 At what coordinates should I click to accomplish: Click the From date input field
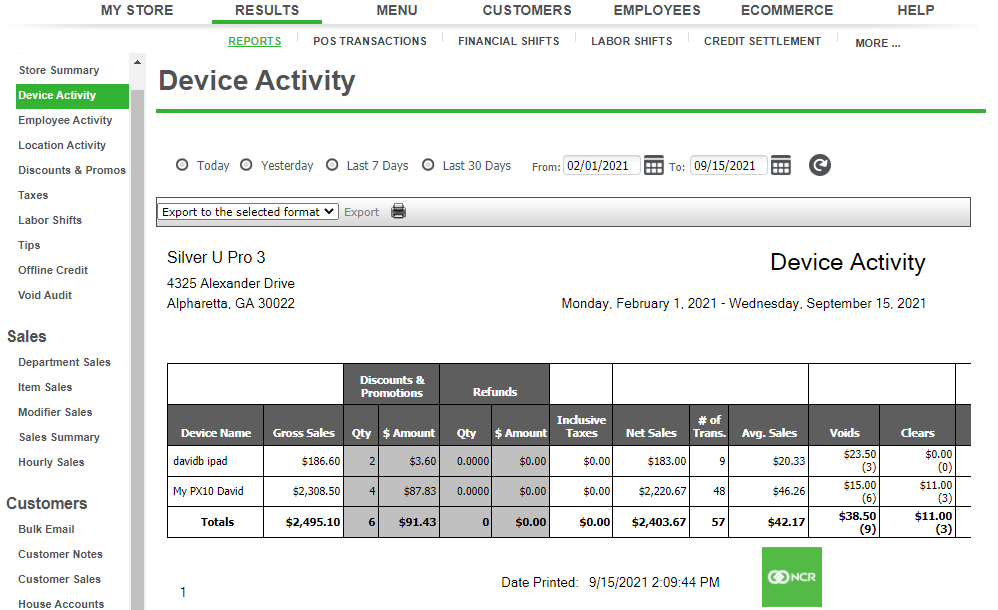tap(601, 166)
